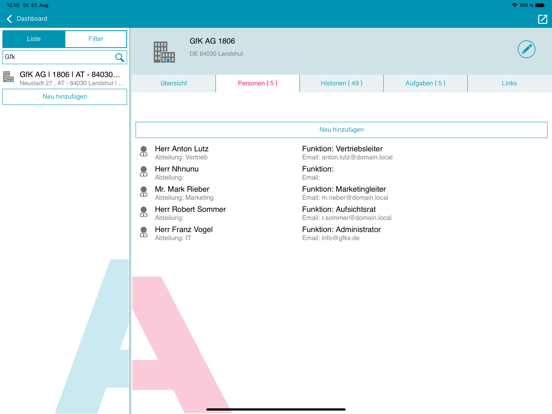Select the GfK AG | 1806 | AT list entry

tap(65, 78)
